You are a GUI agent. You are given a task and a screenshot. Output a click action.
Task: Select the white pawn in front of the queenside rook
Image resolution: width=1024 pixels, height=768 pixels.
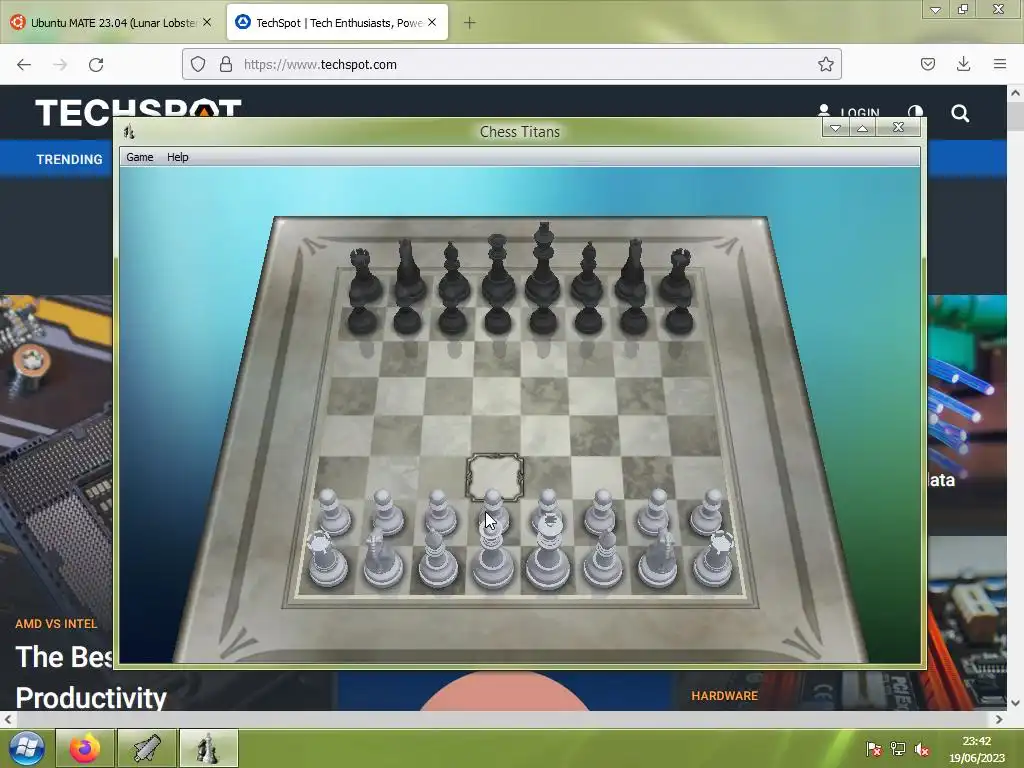pyautogui.click(x=334, y=513)
